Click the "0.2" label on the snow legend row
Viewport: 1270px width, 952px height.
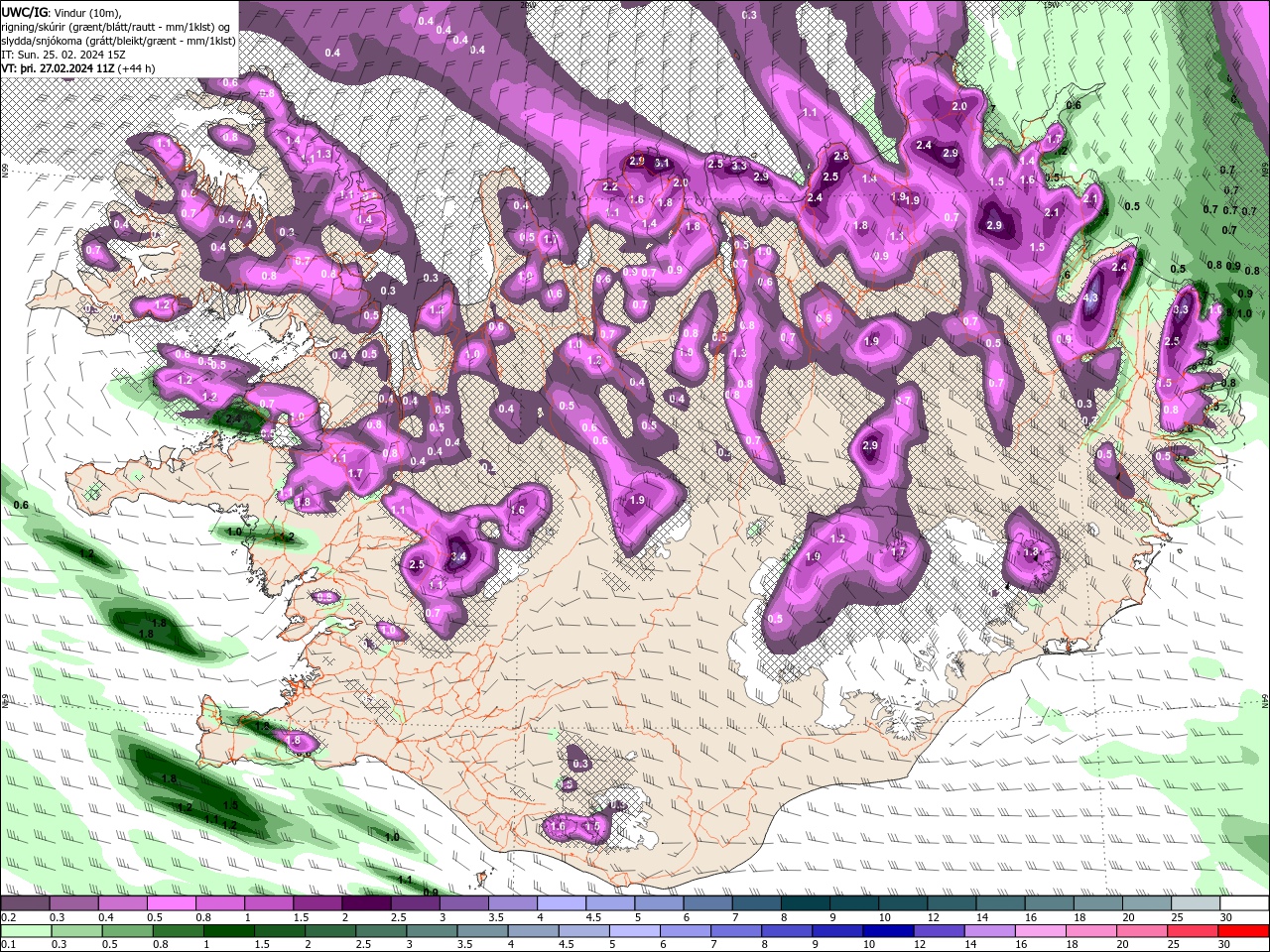click(9, 917)
